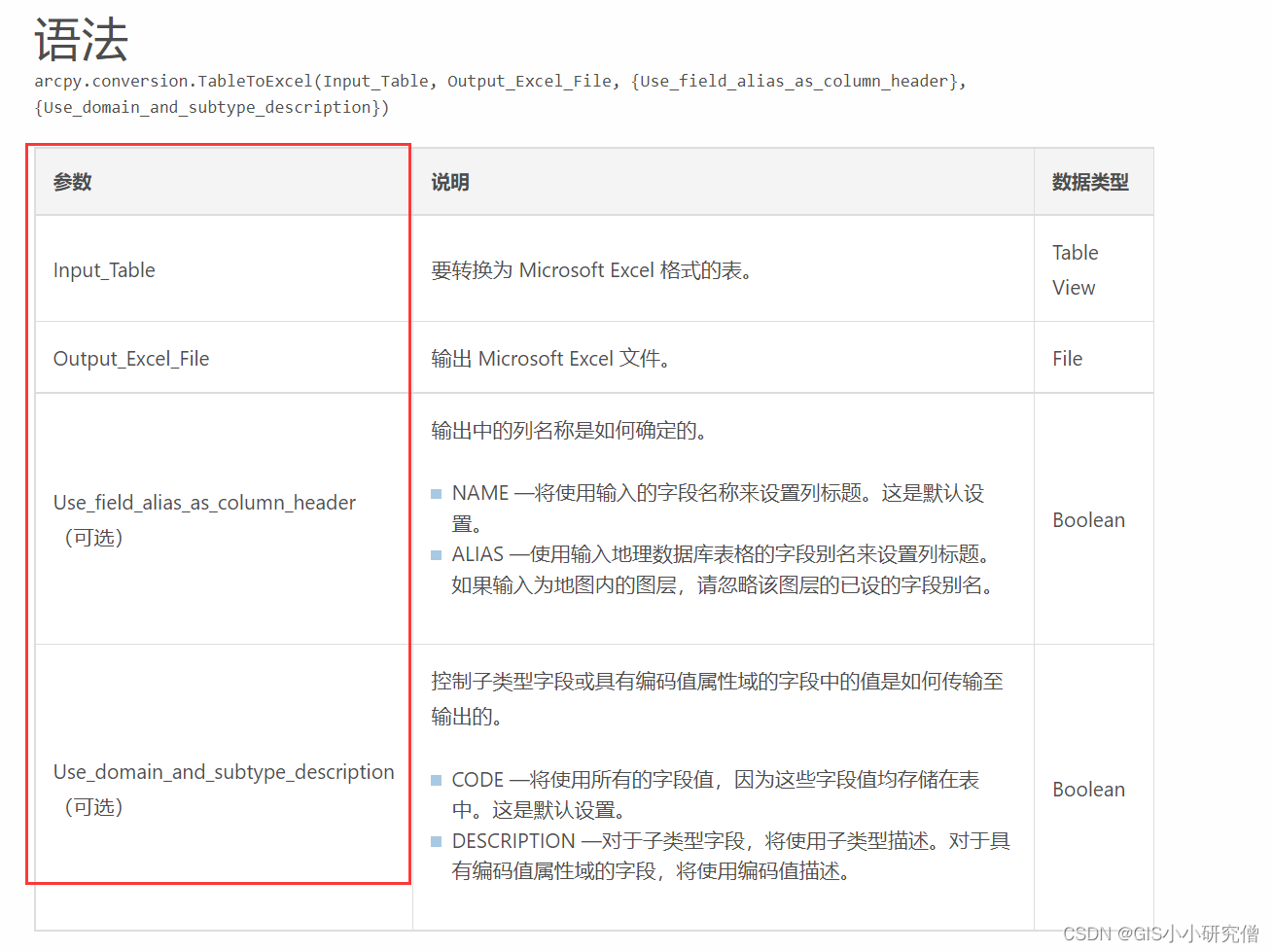Click the square bullet icon beside DESCRIPTION option
Screen dimensions: 1273x952
pyautogui.click(x=435, y=841)
